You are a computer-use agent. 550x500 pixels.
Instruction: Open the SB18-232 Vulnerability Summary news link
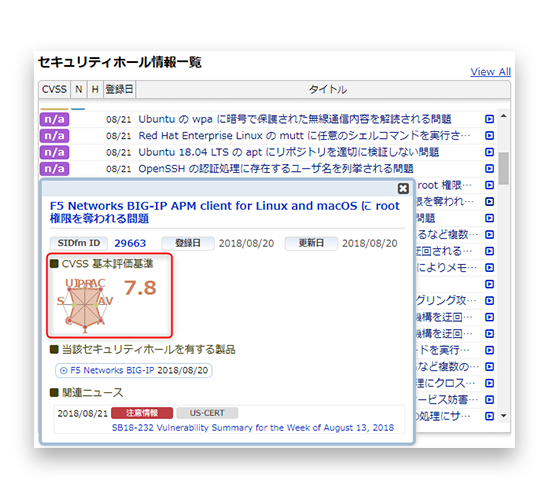click(253, 428)
